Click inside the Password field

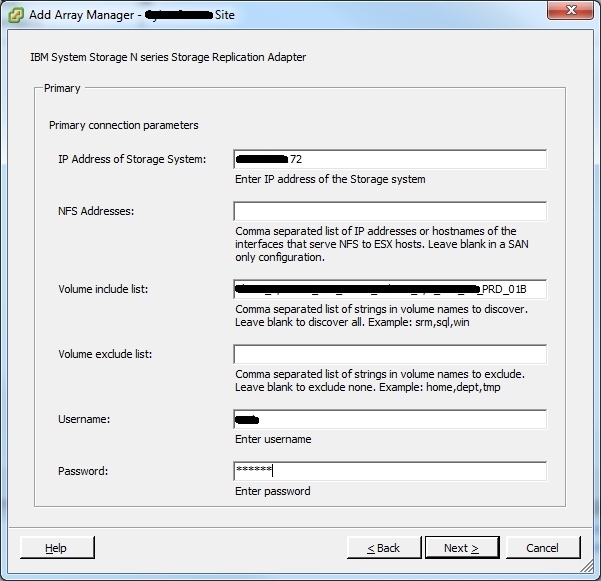(x=390, y=471)
